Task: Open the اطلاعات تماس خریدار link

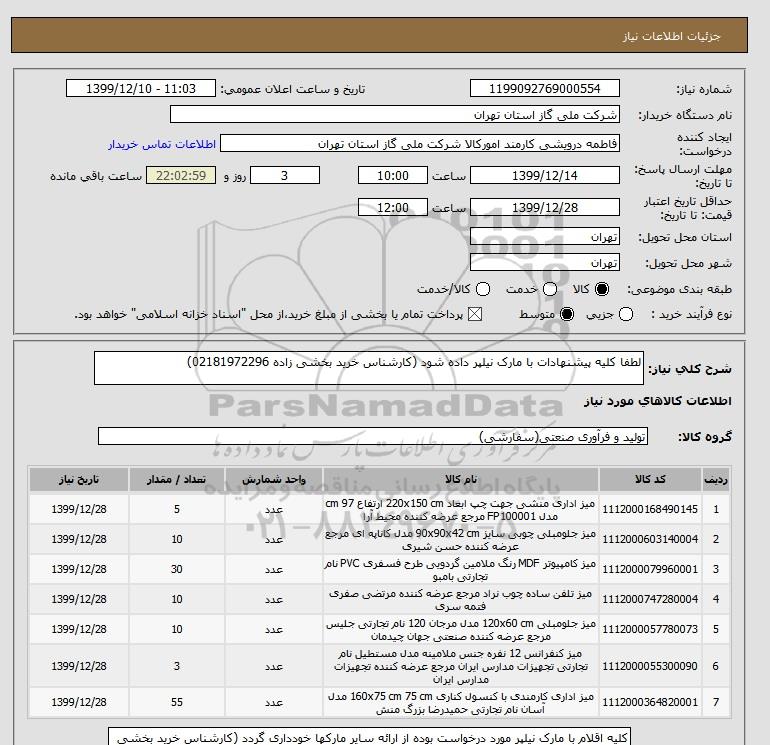Action: 162,144
